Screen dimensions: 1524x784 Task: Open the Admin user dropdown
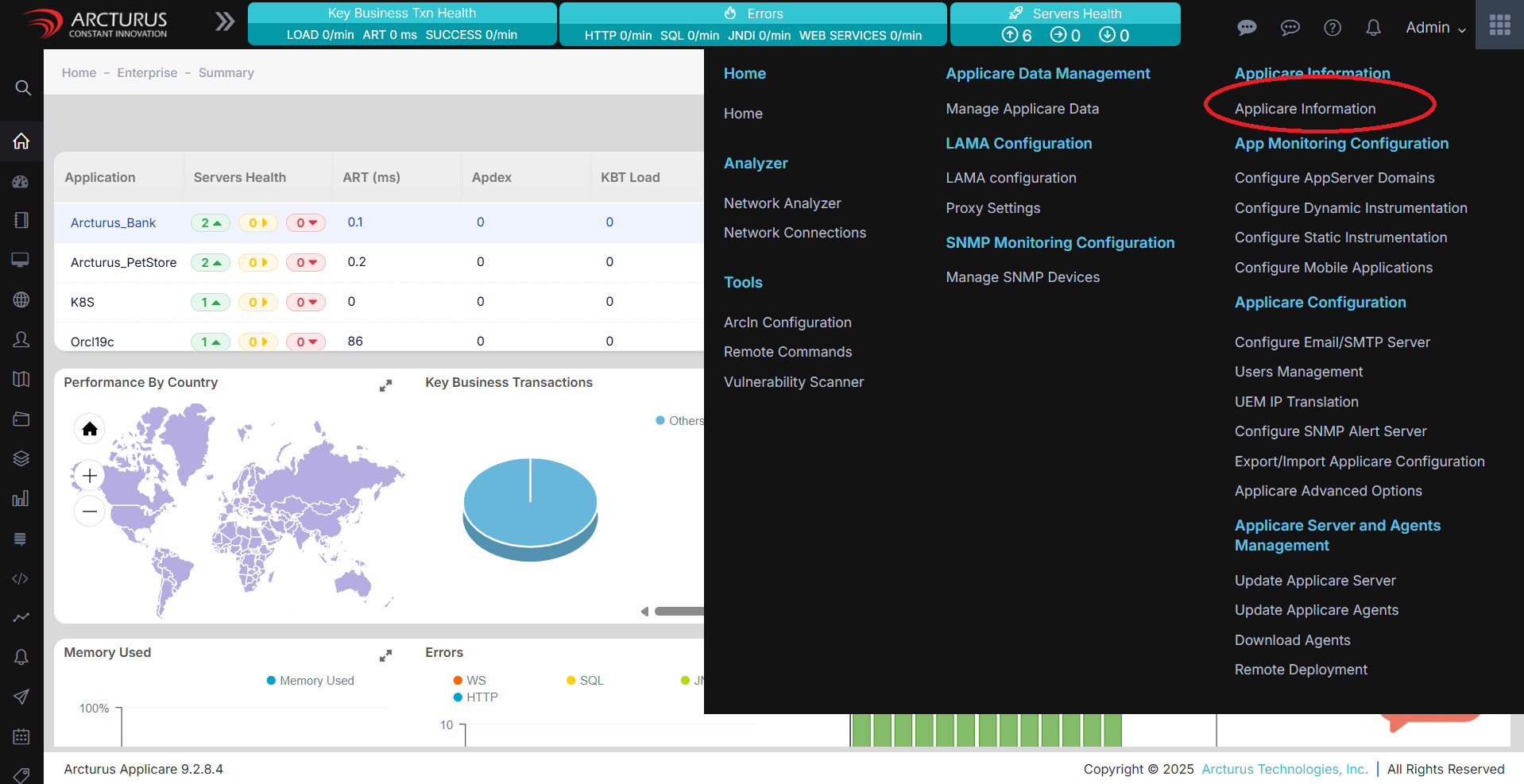(1435, 28)
